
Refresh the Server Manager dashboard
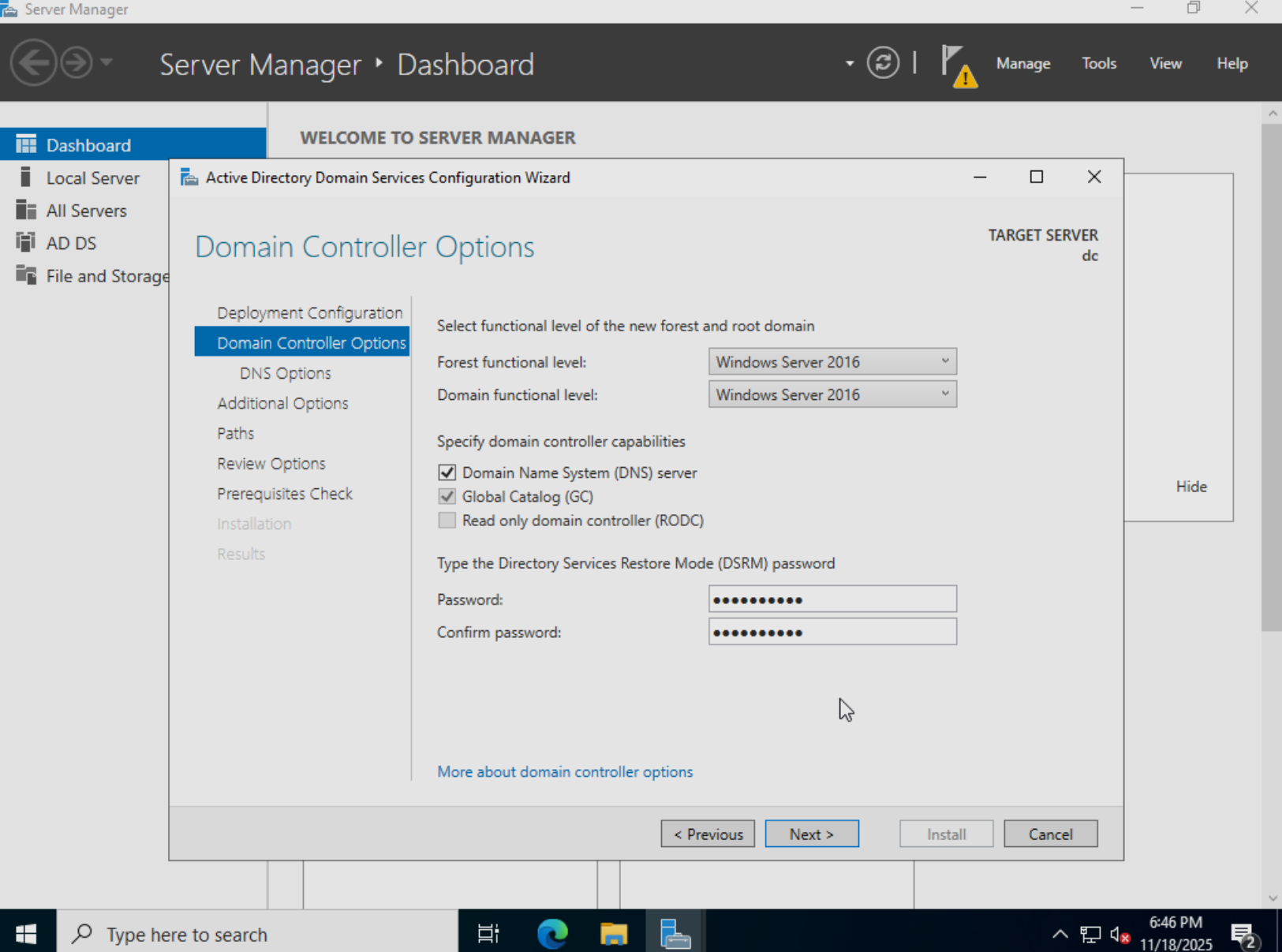tap(883, 62)
